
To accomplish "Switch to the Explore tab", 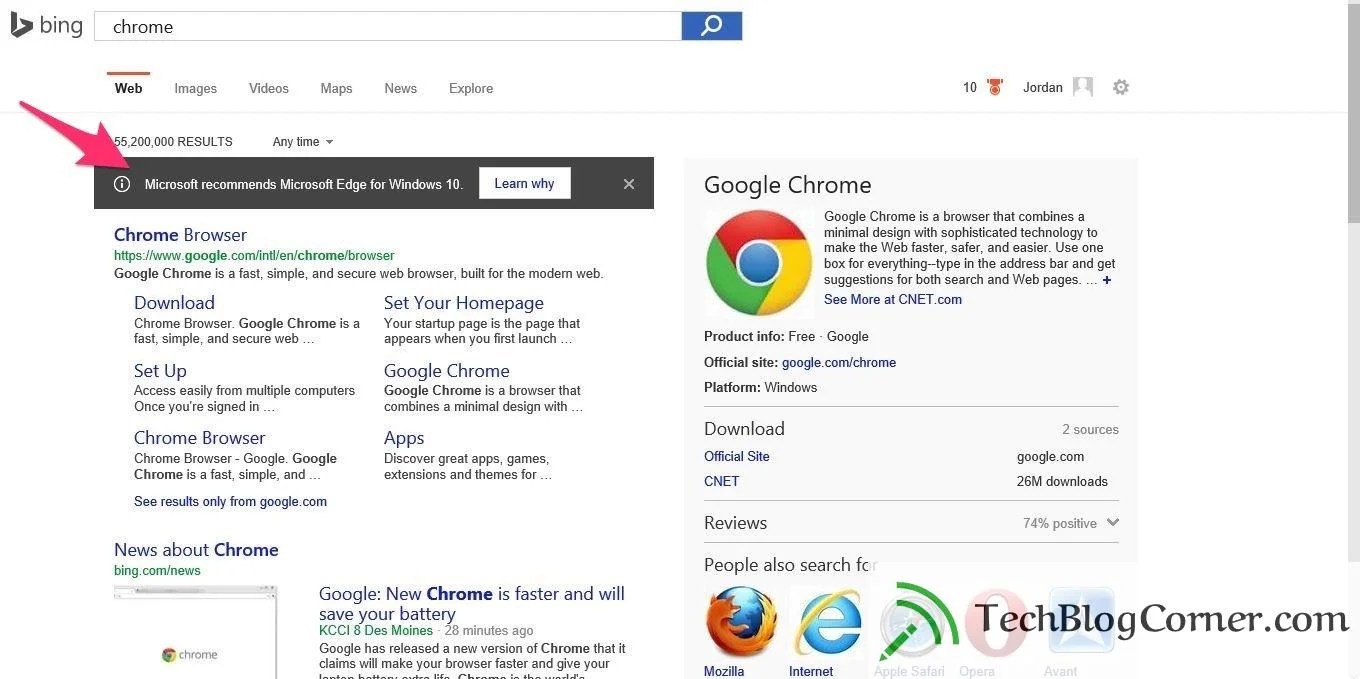I will [471, 88].
